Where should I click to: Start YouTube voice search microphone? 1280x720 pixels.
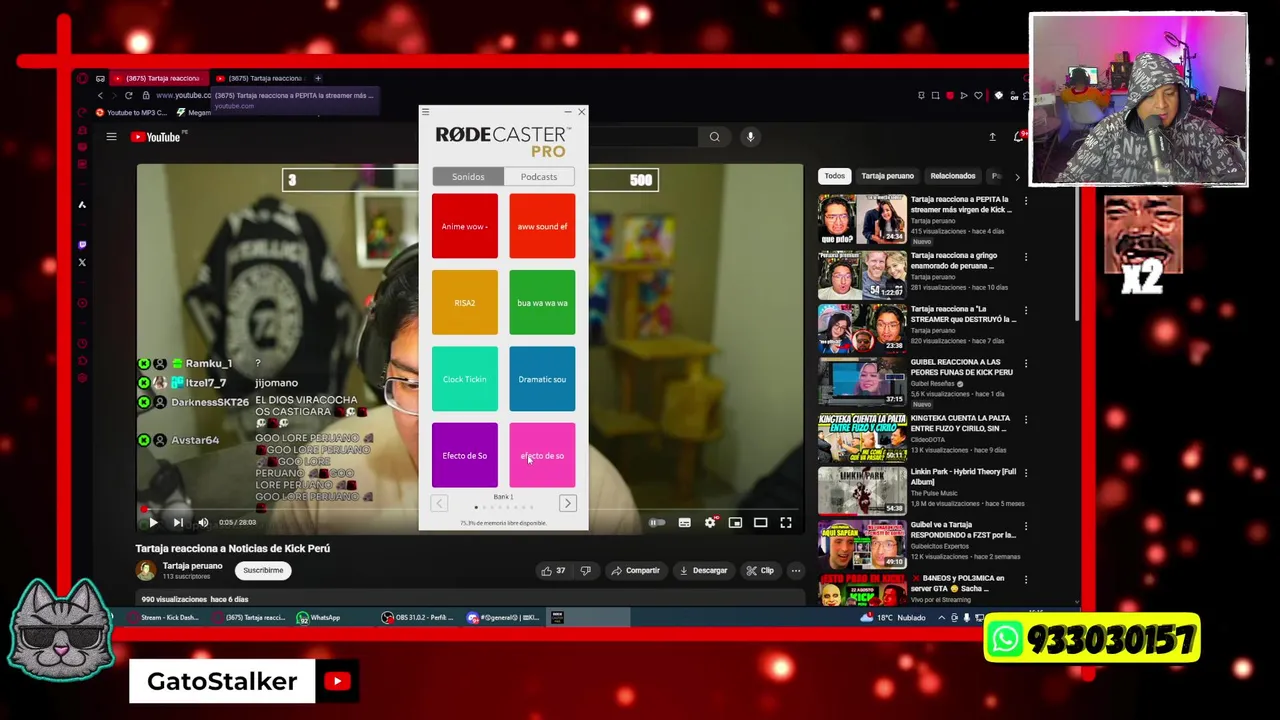point(750,137)
